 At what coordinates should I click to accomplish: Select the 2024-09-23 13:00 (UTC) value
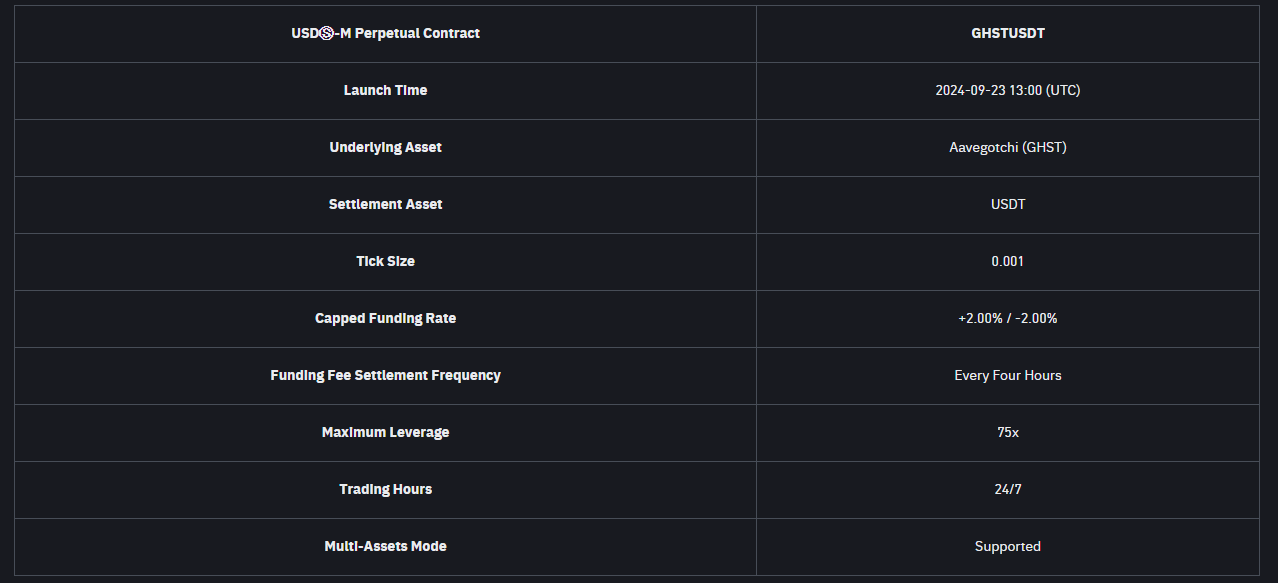pyautogui.click(x=1007, y=90)
